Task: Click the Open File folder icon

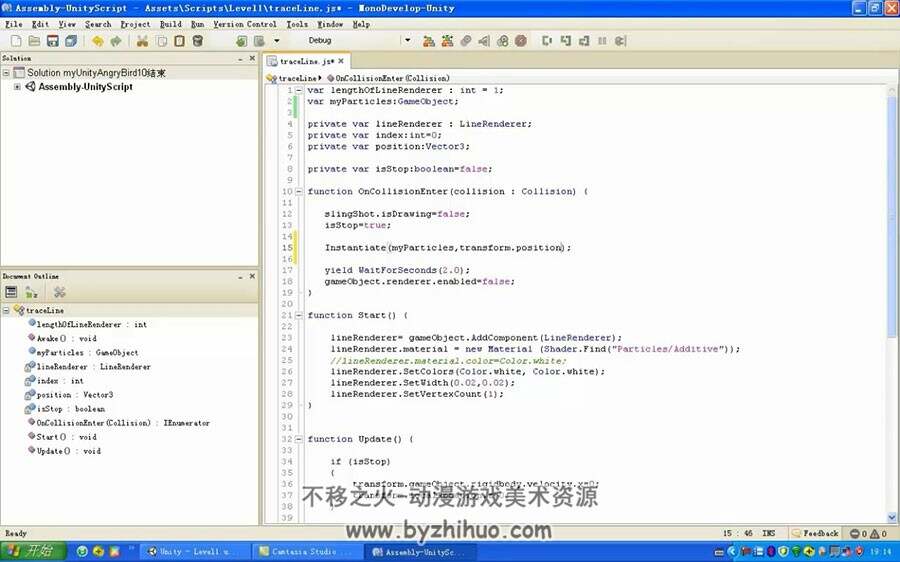Action: pyautogui.click(x=34, y=41)
